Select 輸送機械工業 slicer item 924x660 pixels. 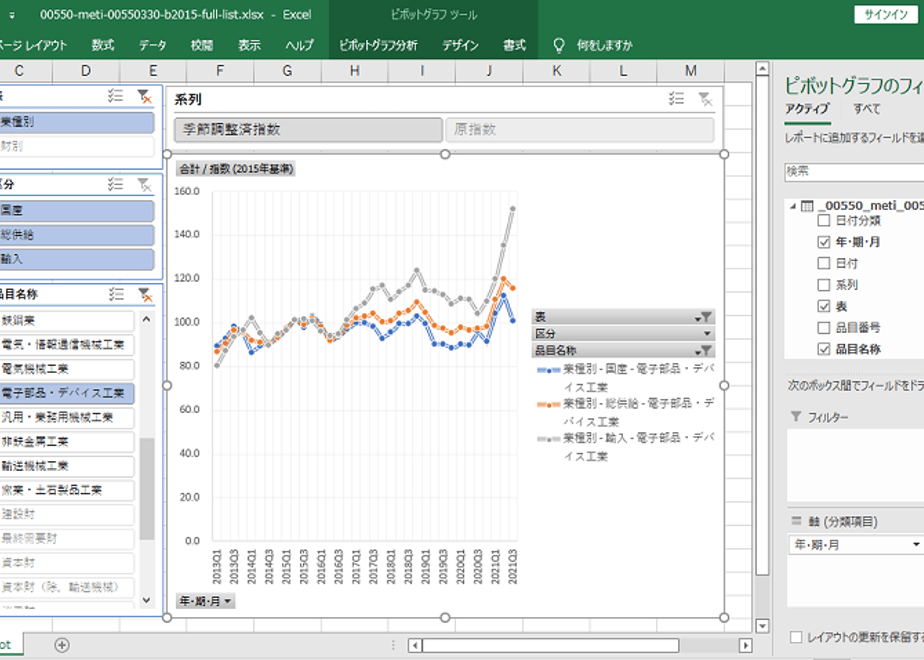point(67,466)
